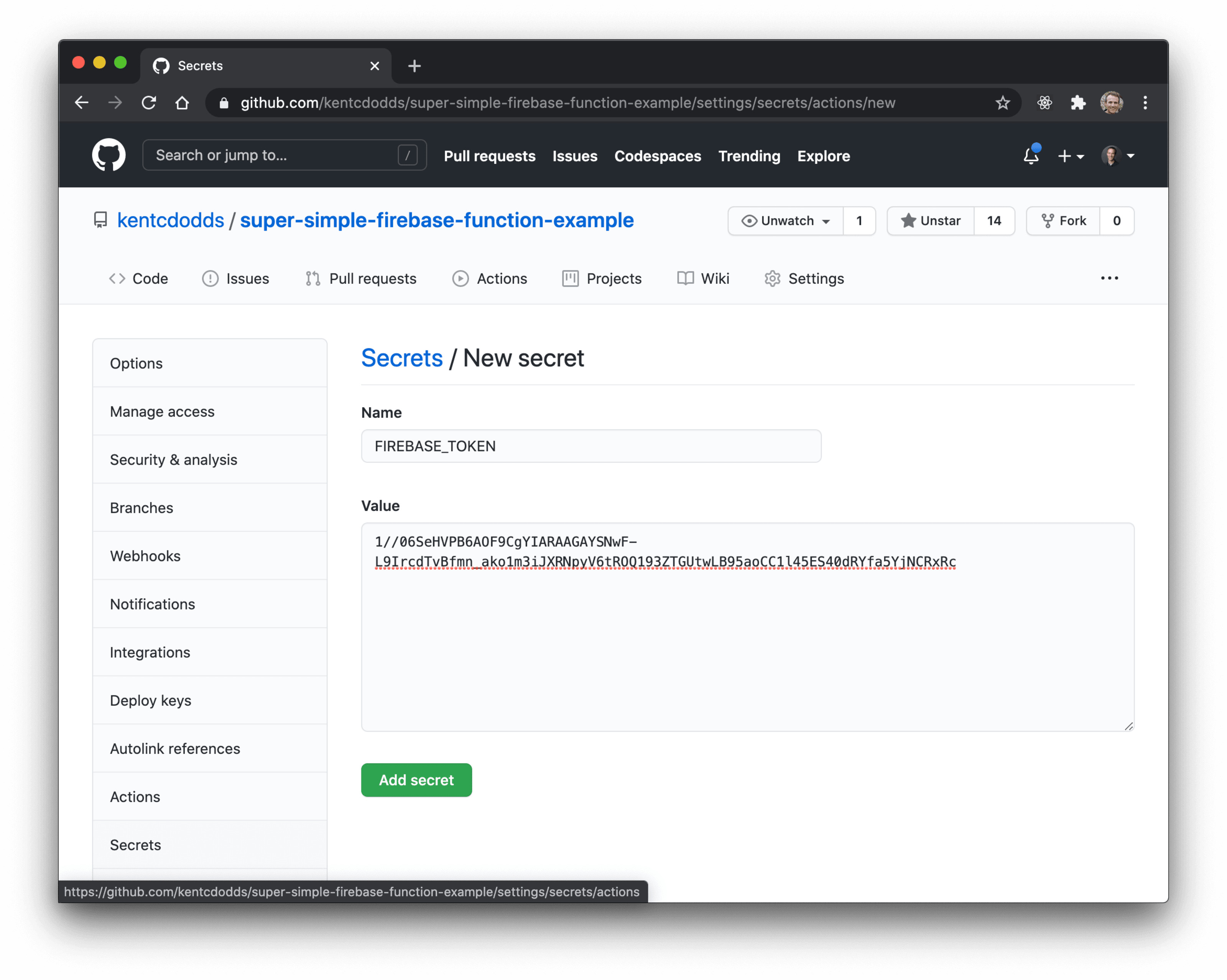
Task: Click the padlock site info icon
Action: [x=224, y=103]
